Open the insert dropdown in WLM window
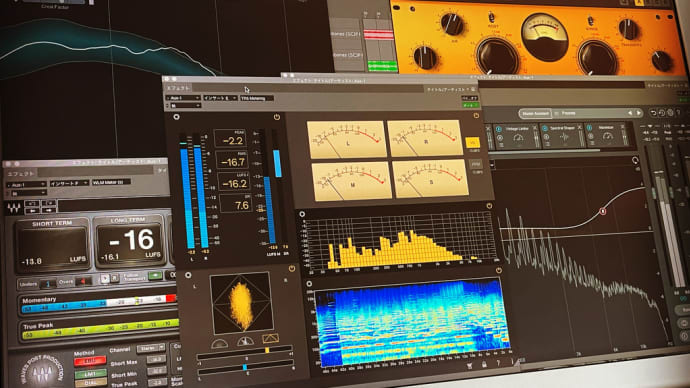This screenshot has width=690, height=388. pyautogui.click(x=69, y=183)
